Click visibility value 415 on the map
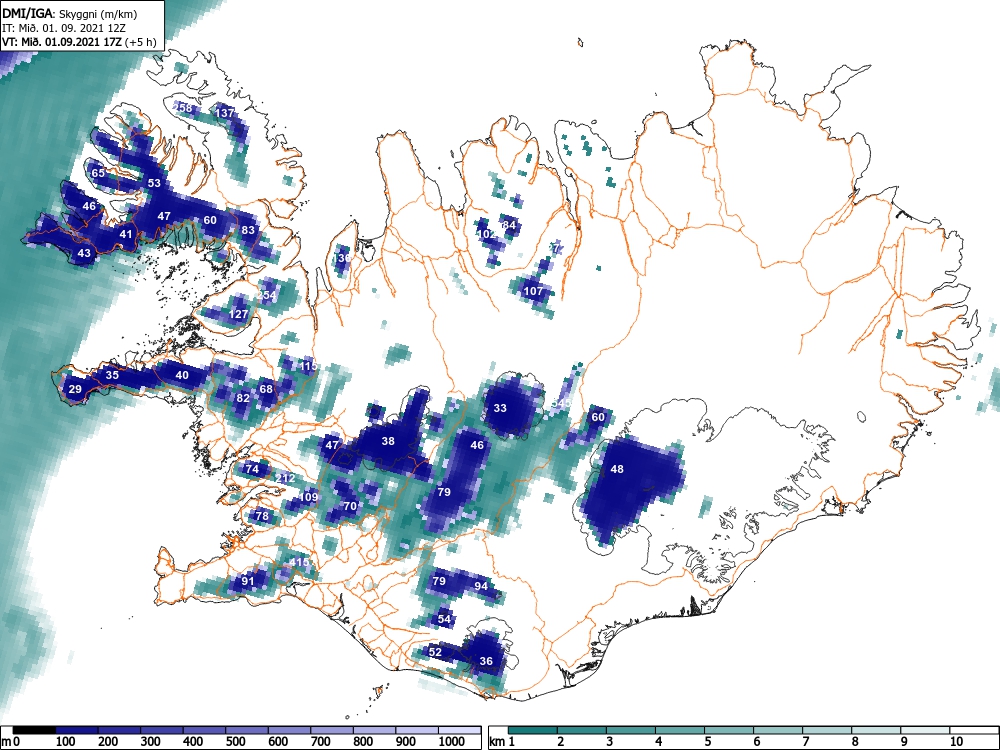The image size is (1000, 750). click(x=299, y=562)
